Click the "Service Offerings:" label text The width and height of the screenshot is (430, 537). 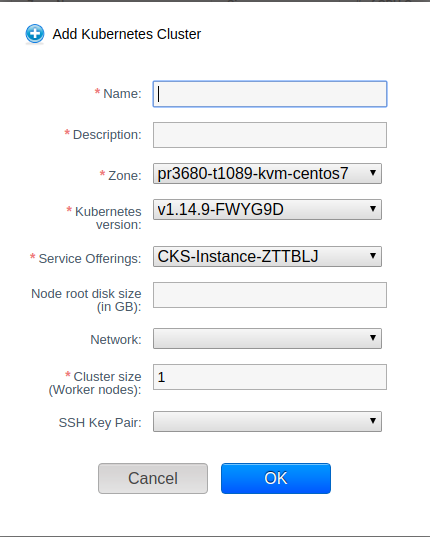pos(90,259)
